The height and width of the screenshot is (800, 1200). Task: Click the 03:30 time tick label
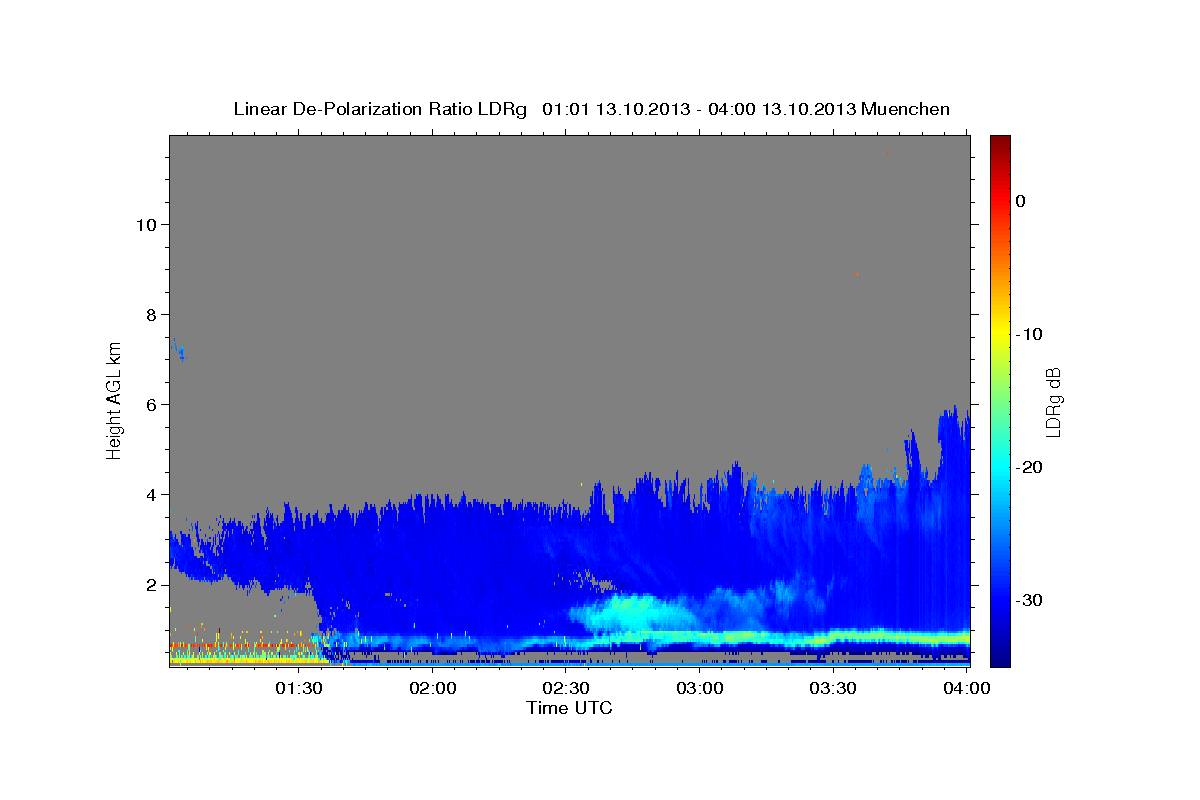click(833, 688)
